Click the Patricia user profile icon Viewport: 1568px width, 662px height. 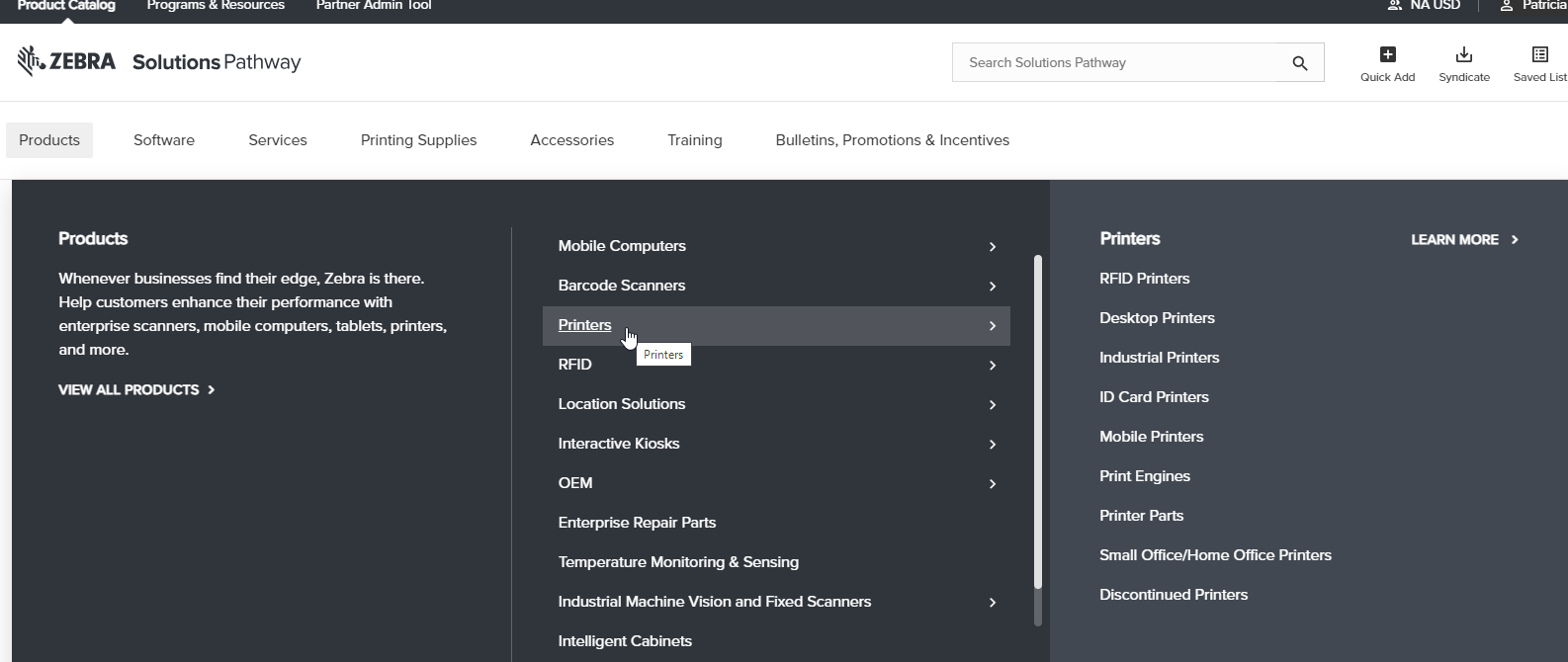(1506, 6)
